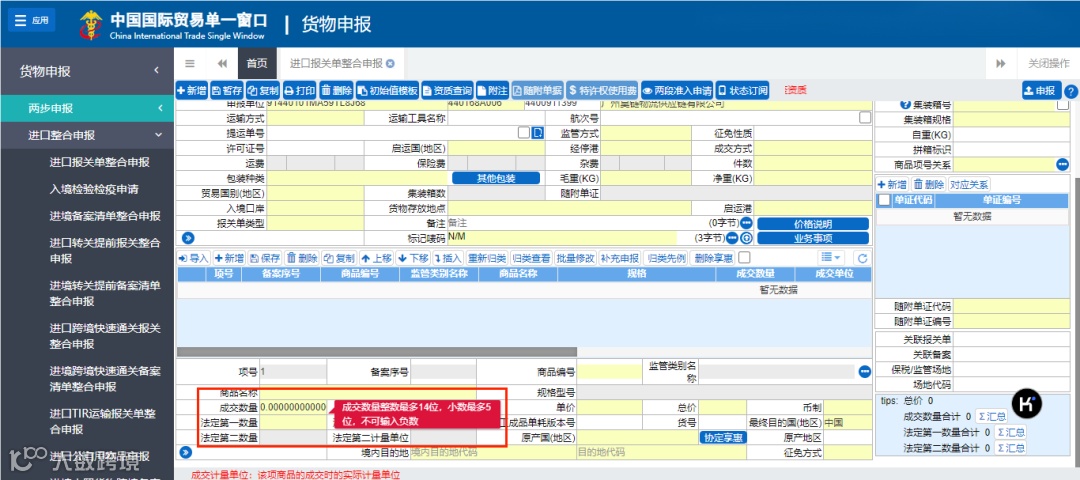Click the 打印 print button
Screen dimensions: 1080x480
[x=300, y=90]
